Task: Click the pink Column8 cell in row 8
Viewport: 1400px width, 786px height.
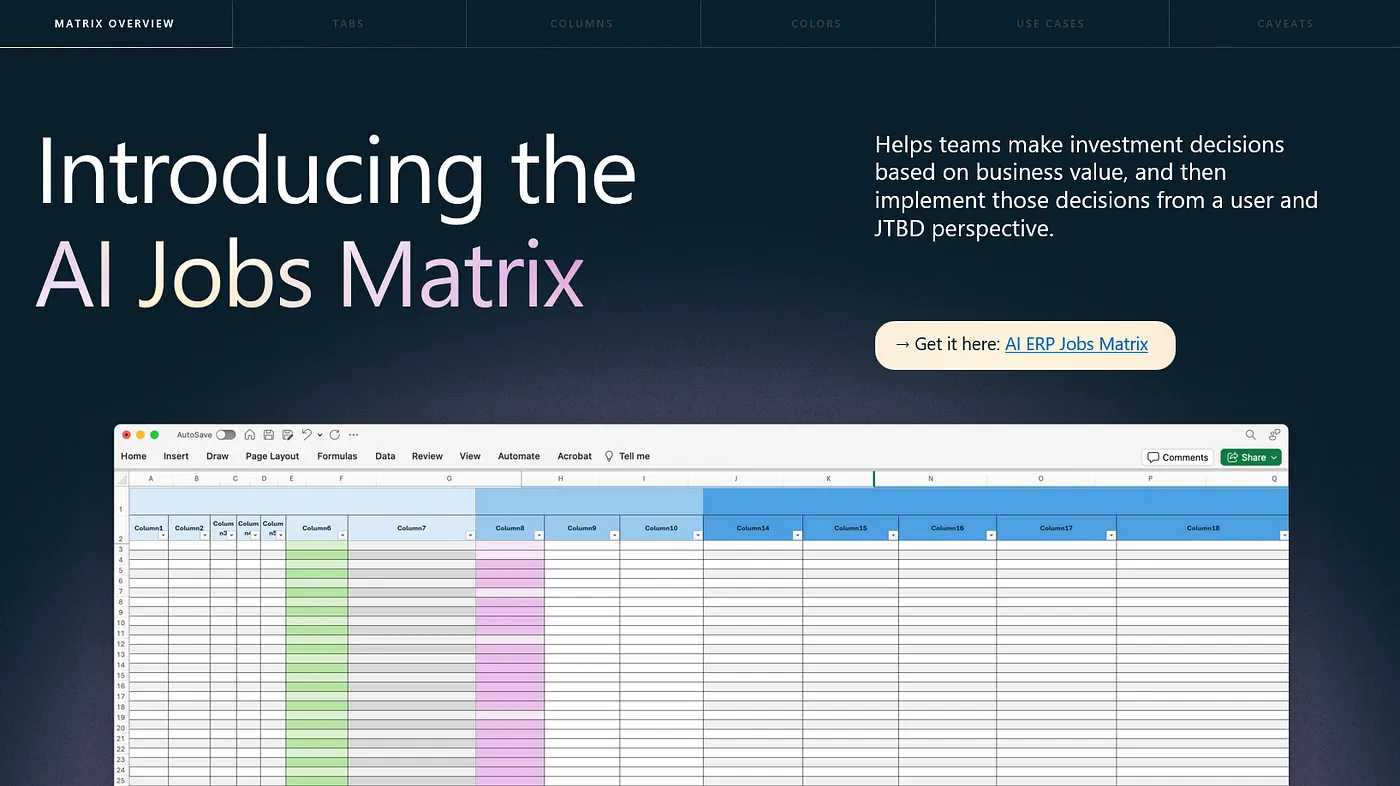Action: 510,602
